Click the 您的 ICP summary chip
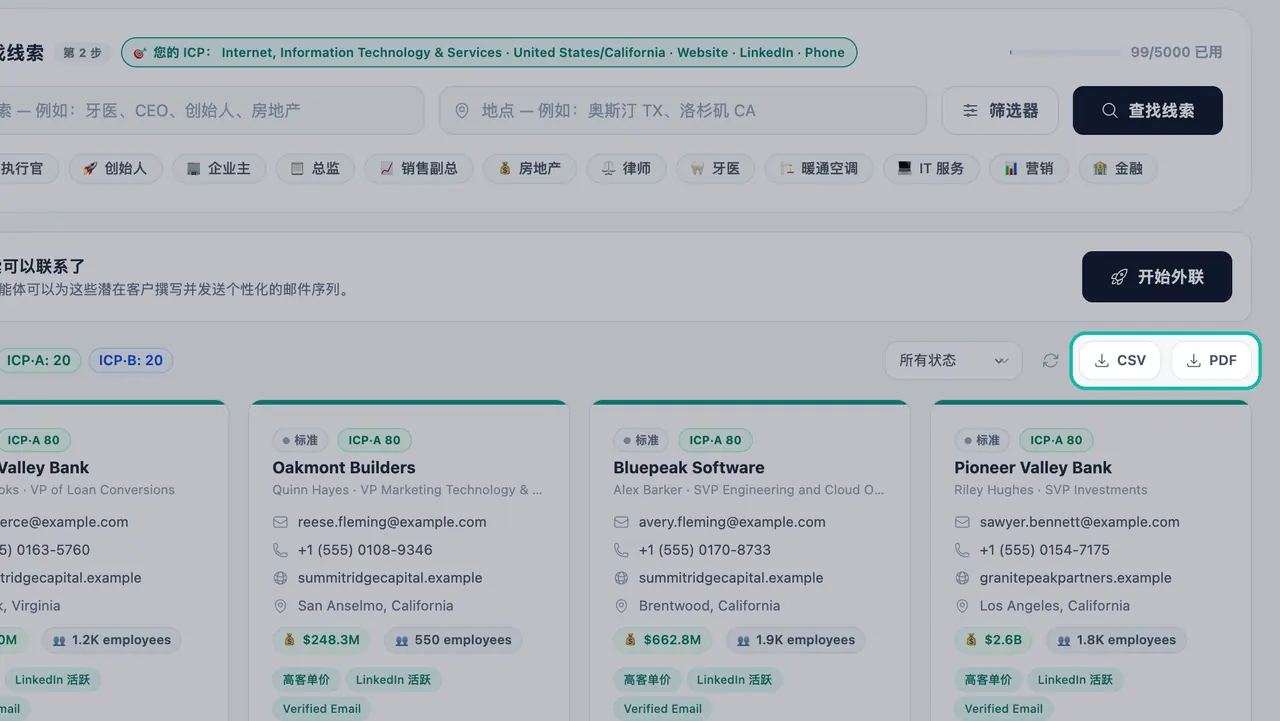The image size is (1280, 721). click(489, 53)
